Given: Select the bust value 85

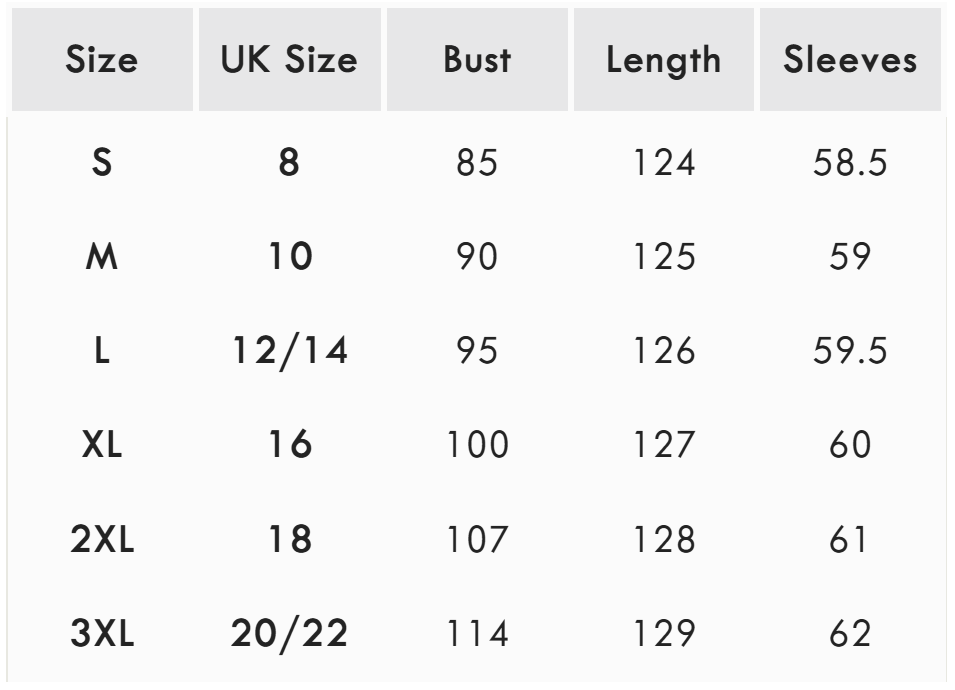Looking at the screenshot, I should point(477,163).
